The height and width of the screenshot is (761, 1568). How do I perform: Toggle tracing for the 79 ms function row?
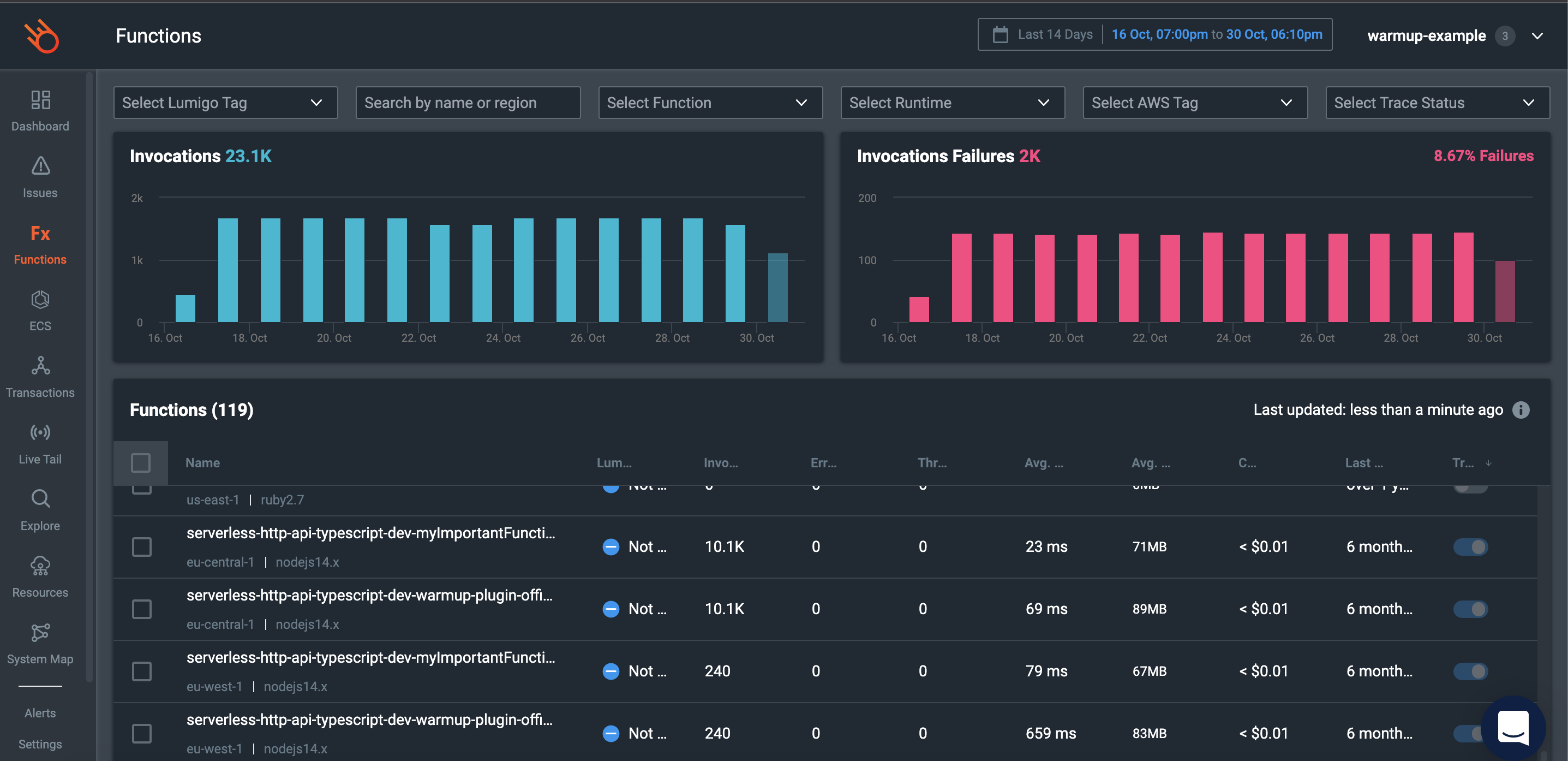(x=1470, y=671)
